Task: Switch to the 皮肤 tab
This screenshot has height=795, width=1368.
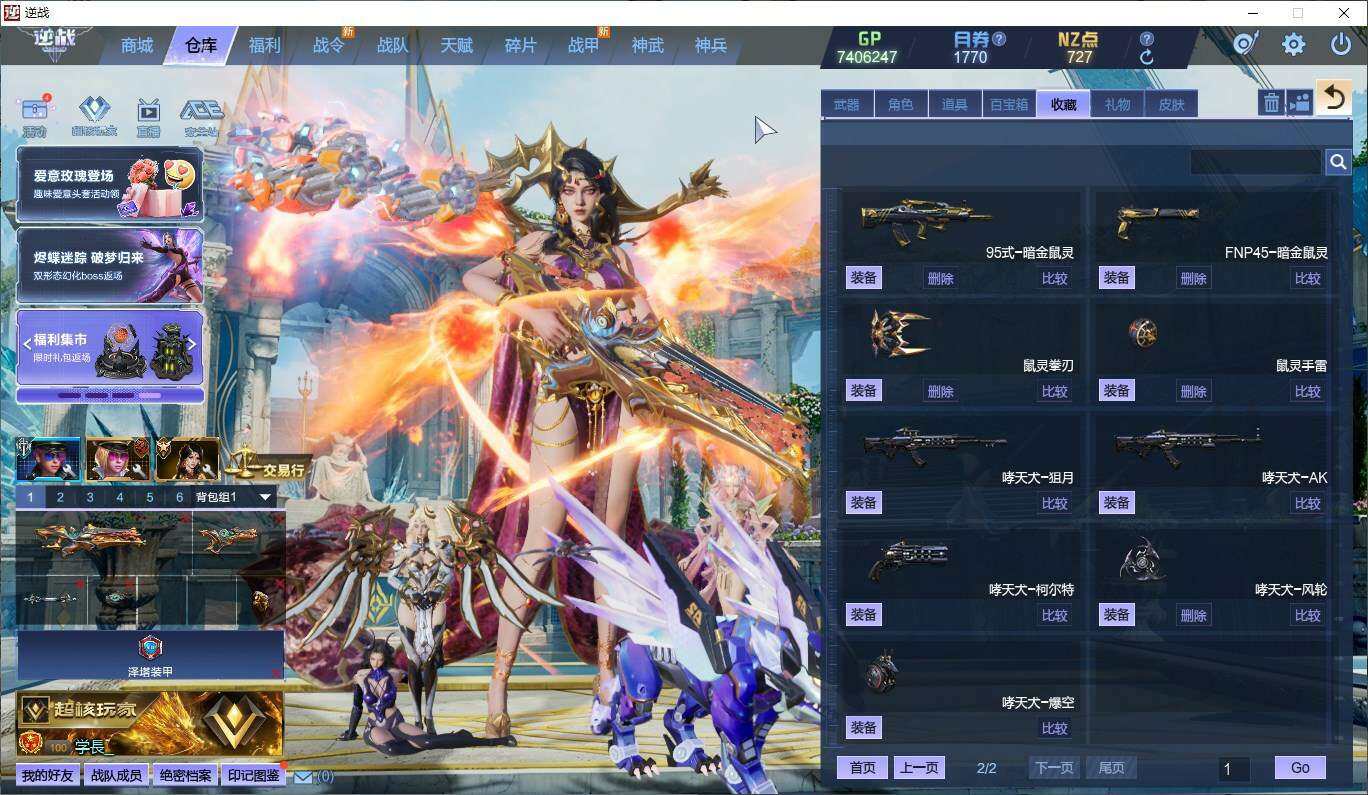Action: point(1171,104)
